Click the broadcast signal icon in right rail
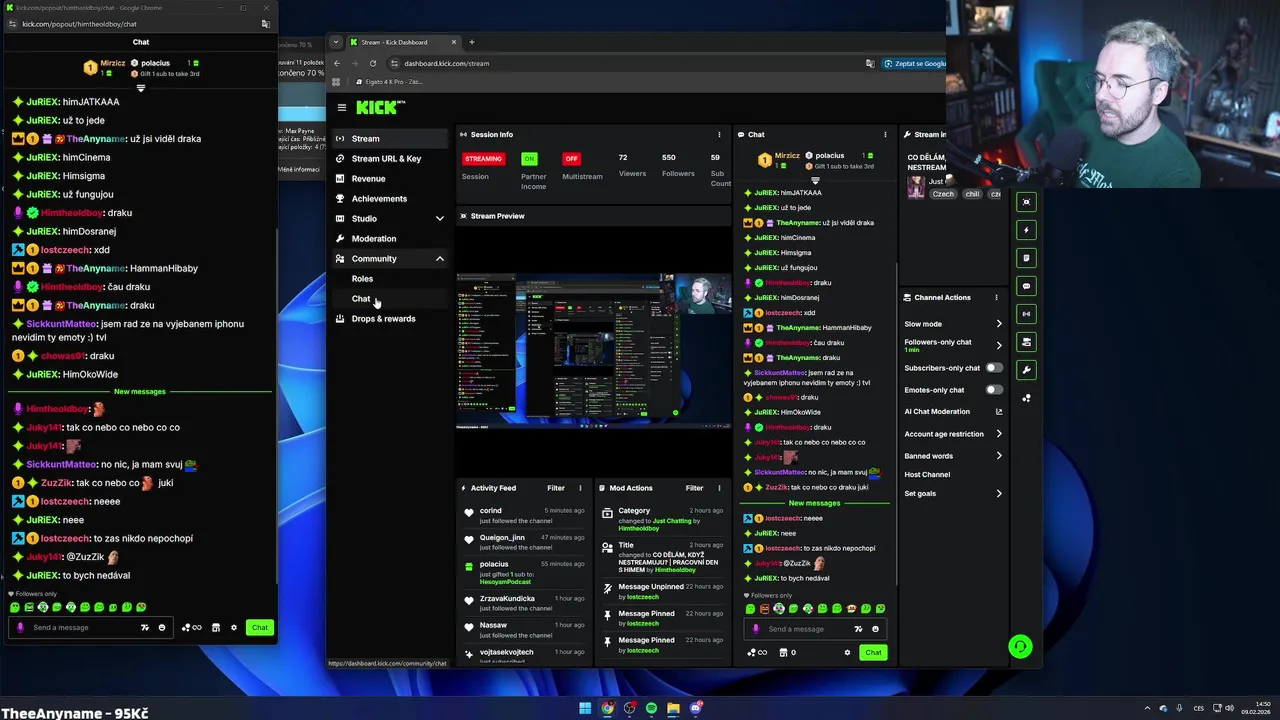 pos(1026,314)
